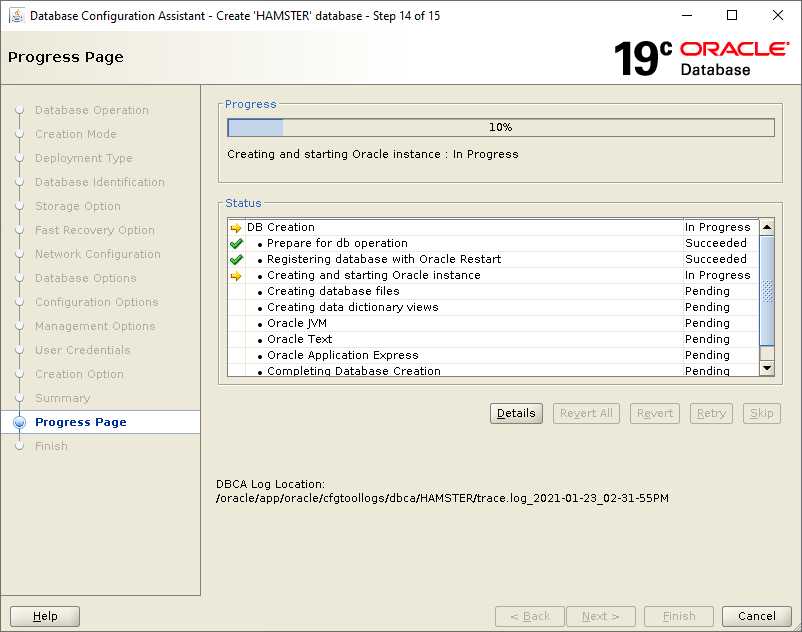
Task: Click the Succeeded status of Prepare for db operation
Action: click(x=716, y=243)
